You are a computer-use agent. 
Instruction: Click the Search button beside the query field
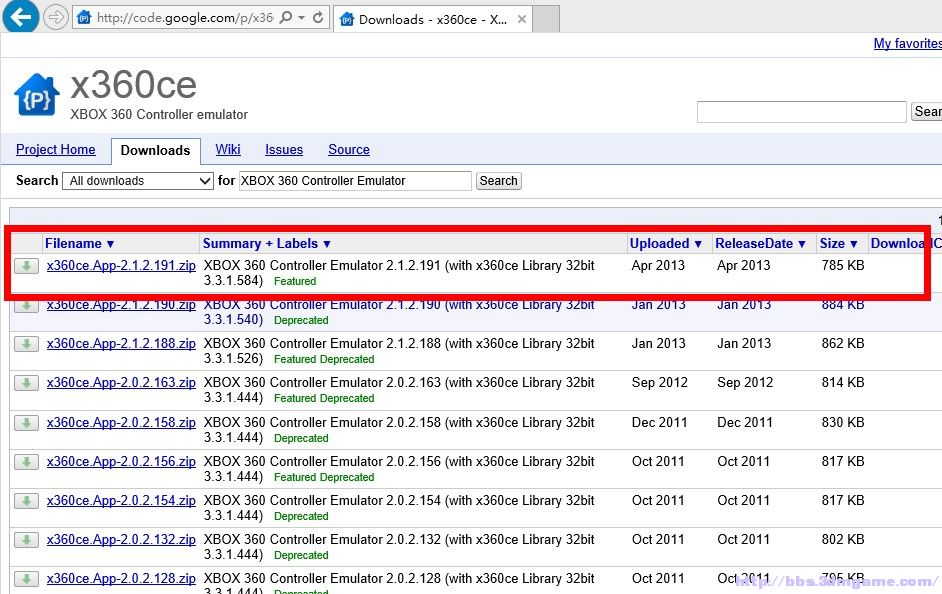(x=499, y=181)
